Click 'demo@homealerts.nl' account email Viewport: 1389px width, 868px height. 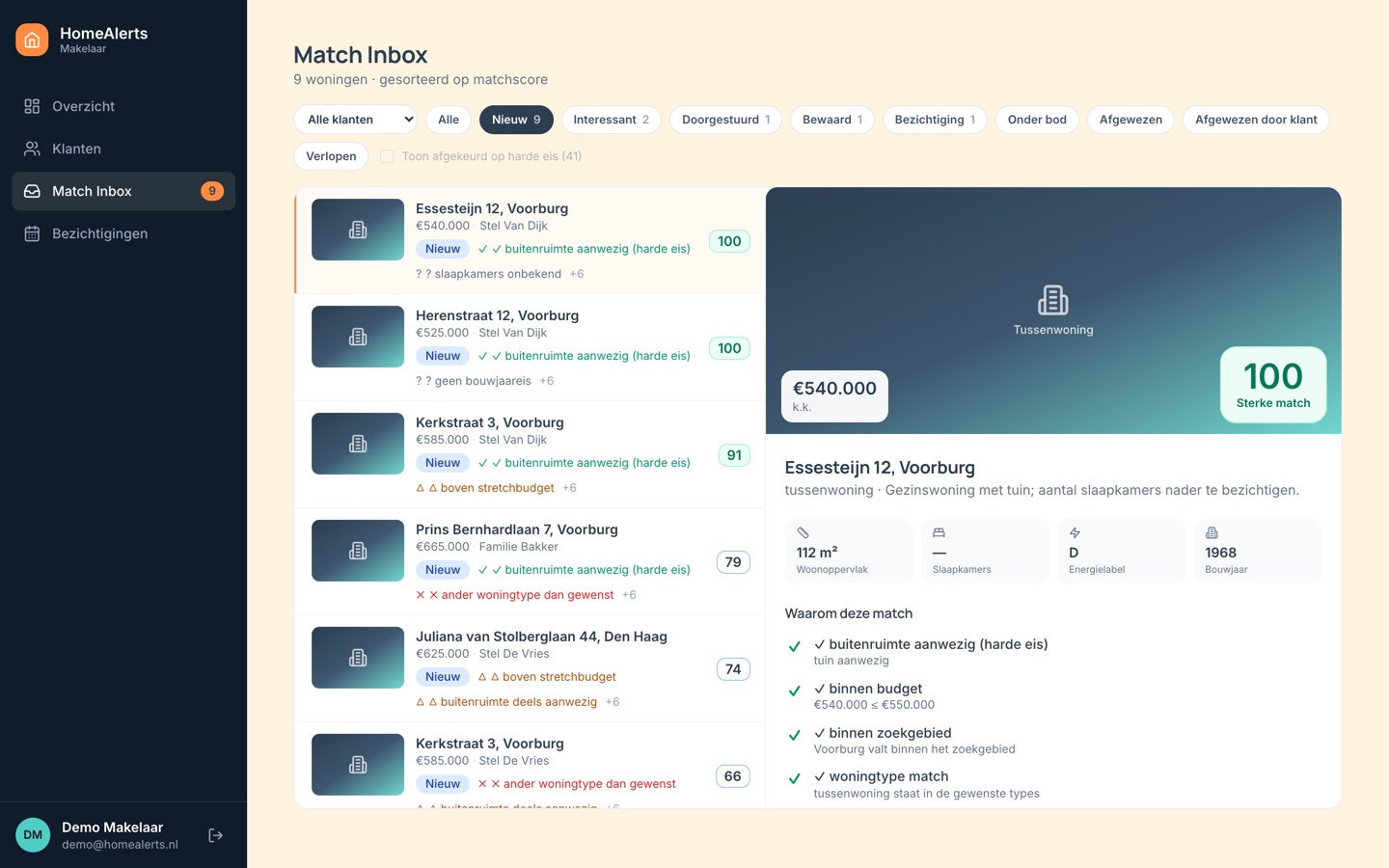pyautogui.click(x=120, y=845)
